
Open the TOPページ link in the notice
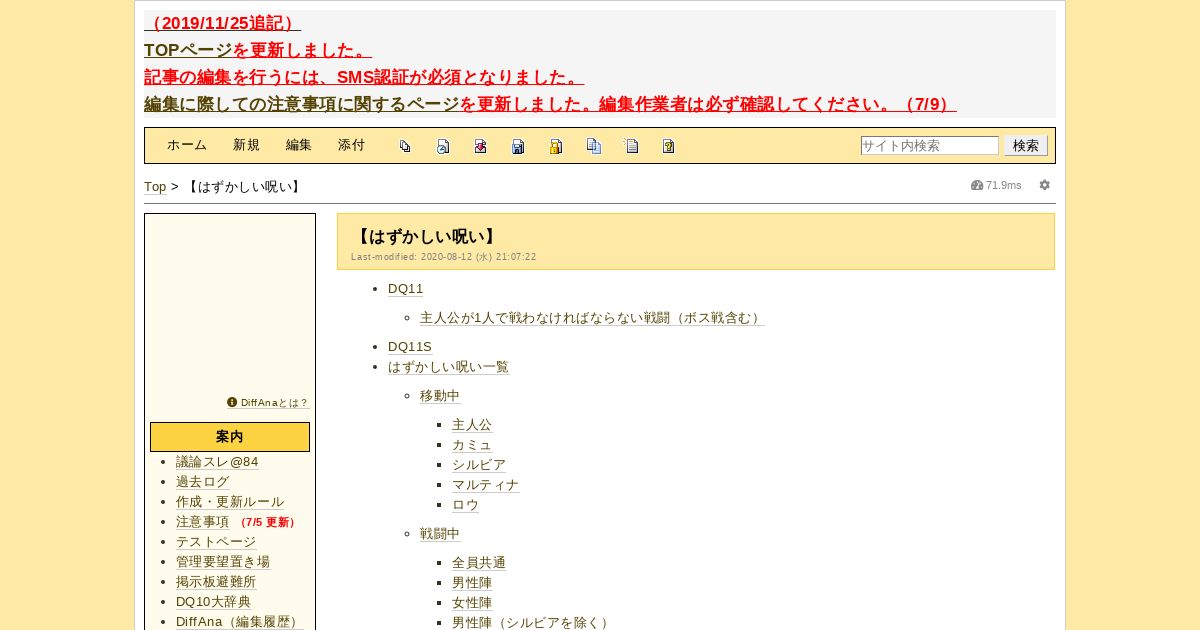pos(188,50)
